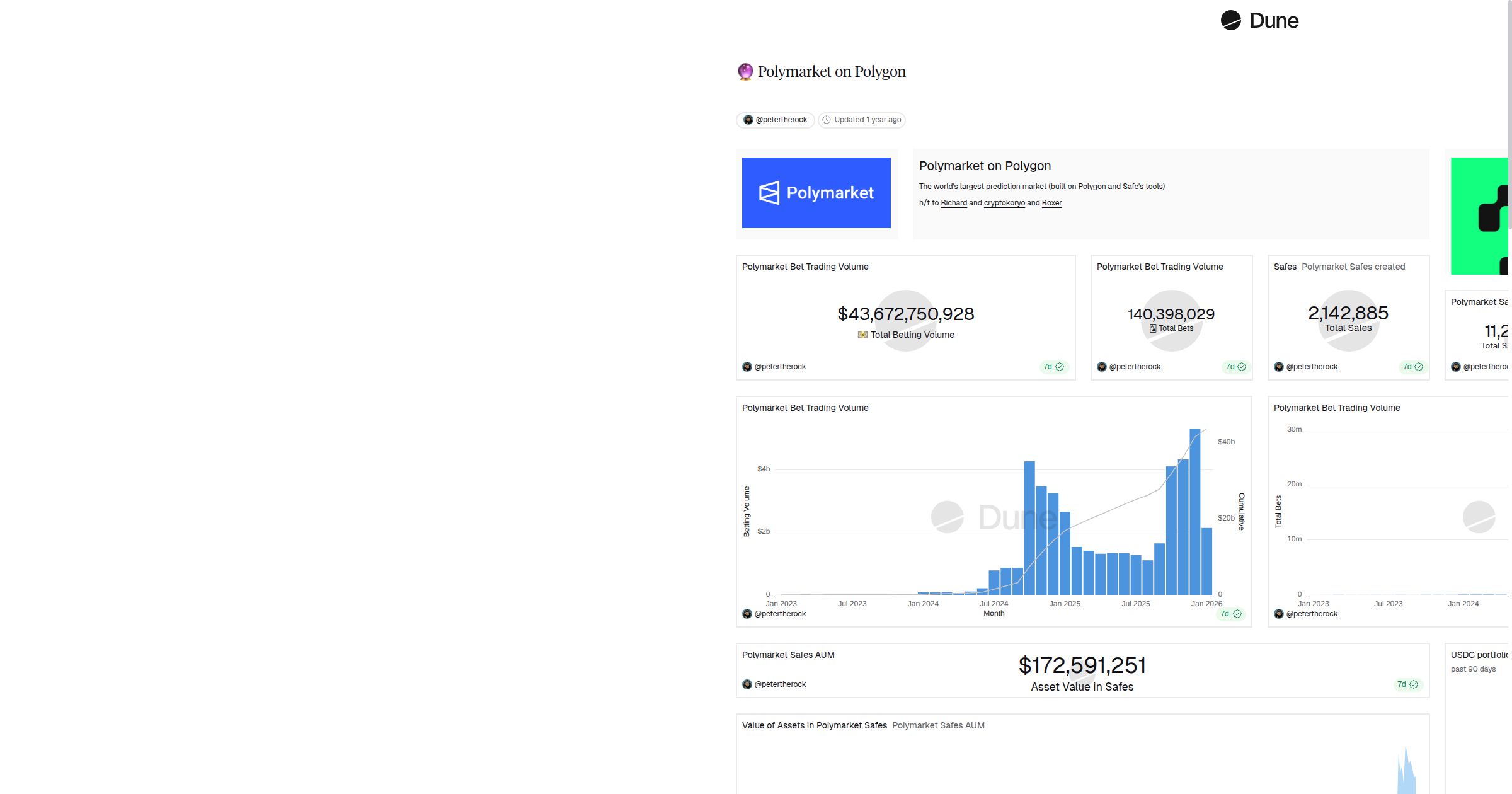
Task: Open the Richard credit link
Action: 953,203
